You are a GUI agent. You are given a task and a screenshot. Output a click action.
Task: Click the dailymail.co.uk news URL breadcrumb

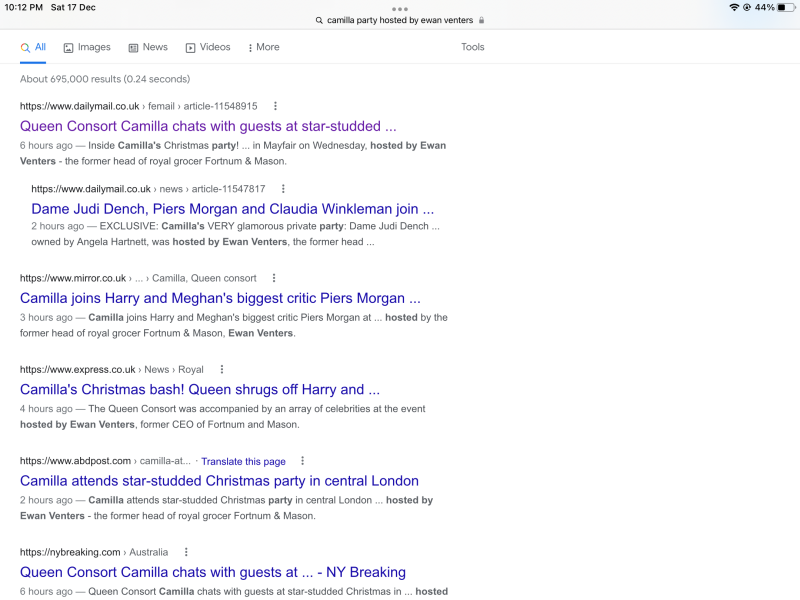click(148, 189)
